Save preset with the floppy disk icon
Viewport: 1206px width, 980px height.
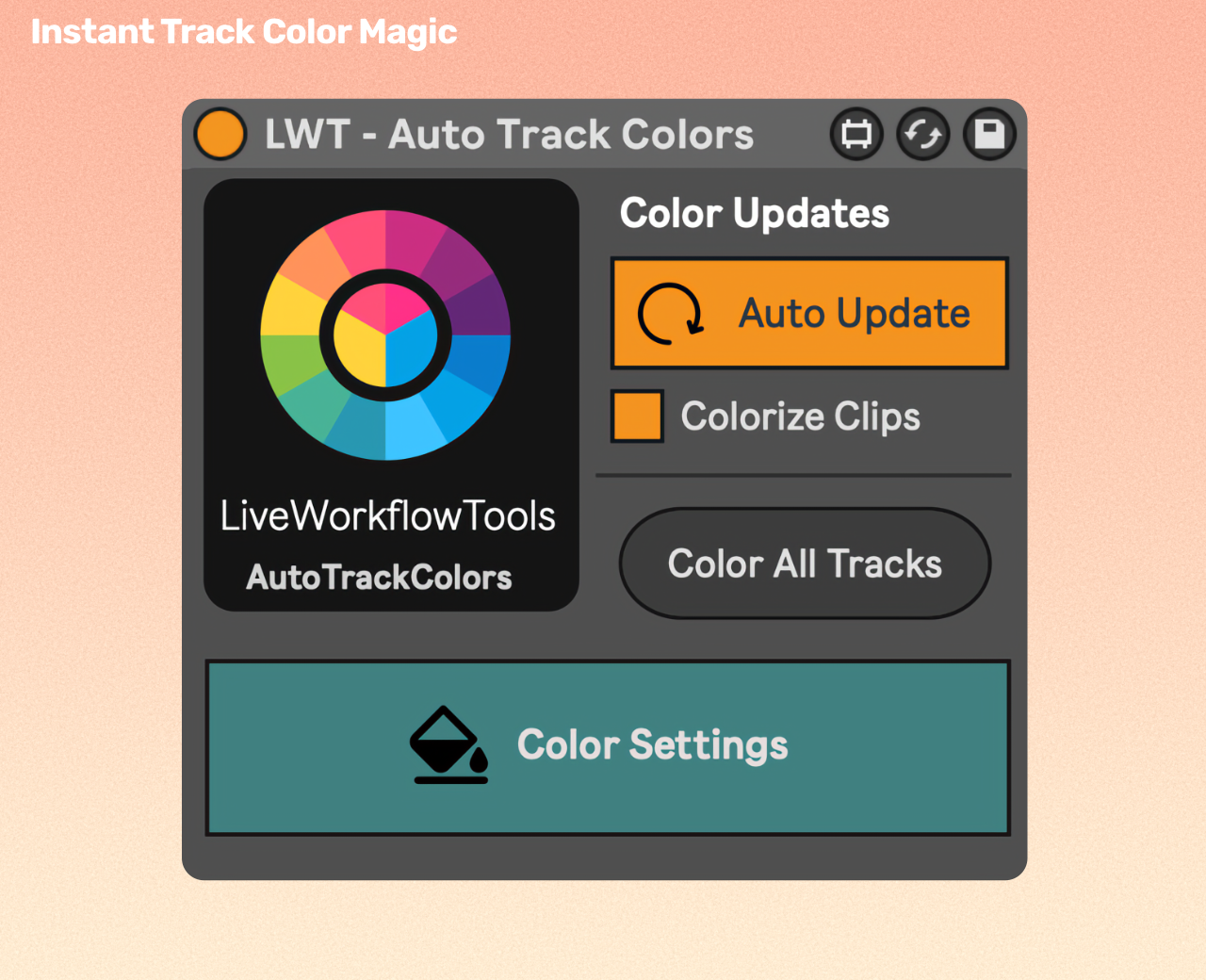[x=989, y=134]
